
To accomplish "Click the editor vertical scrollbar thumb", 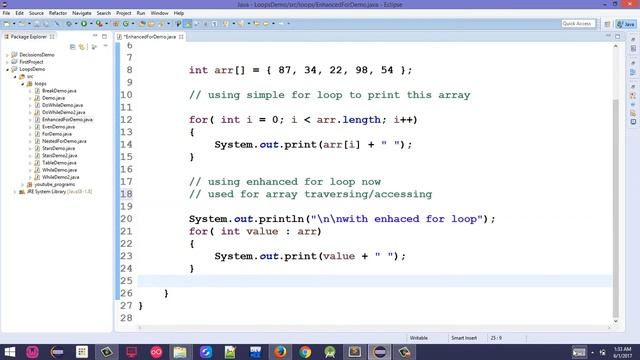I will click(616, 208).
